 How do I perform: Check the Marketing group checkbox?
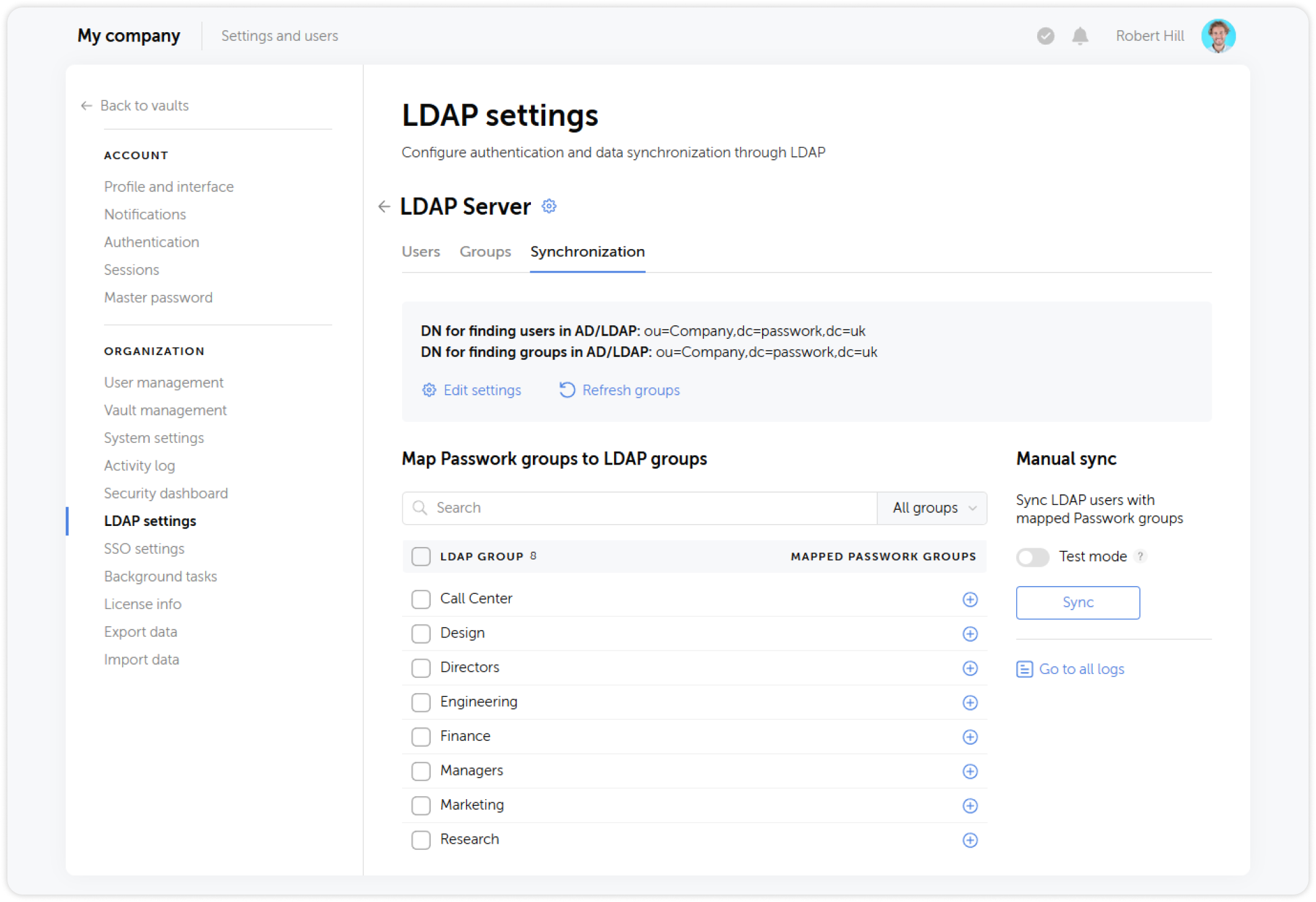coord(421,805)
